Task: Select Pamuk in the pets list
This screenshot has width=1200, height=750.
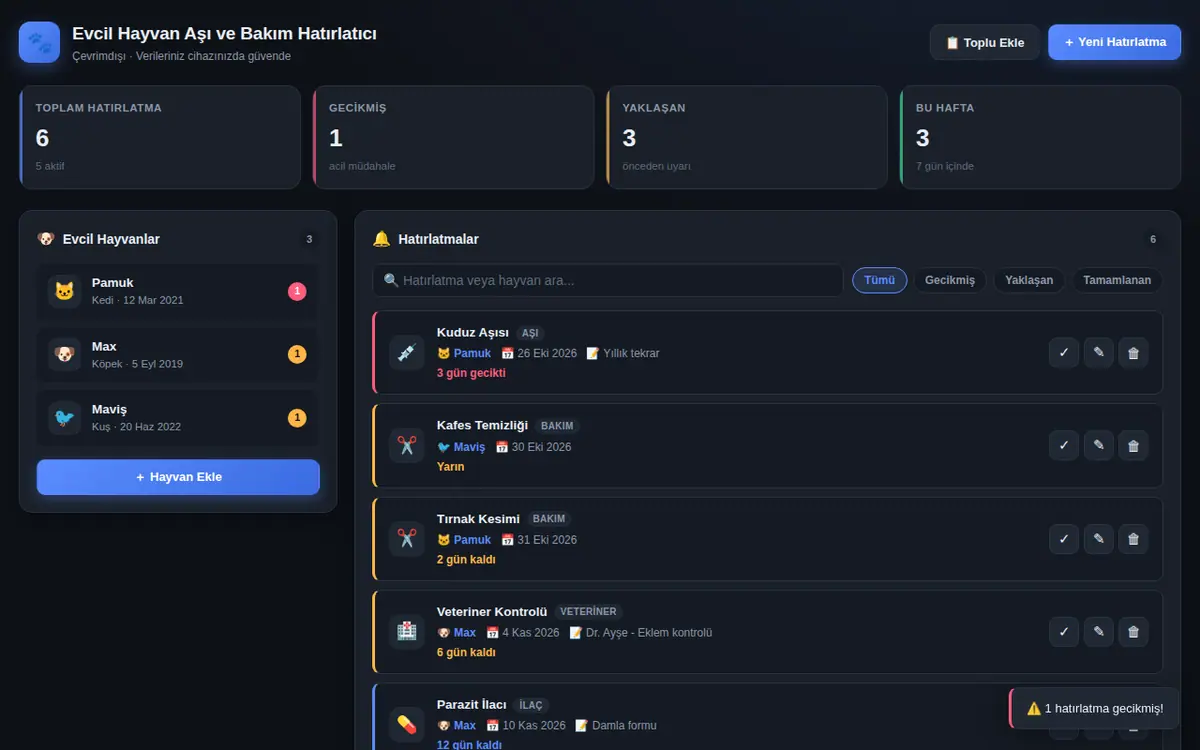Action: tap(178, 291)
